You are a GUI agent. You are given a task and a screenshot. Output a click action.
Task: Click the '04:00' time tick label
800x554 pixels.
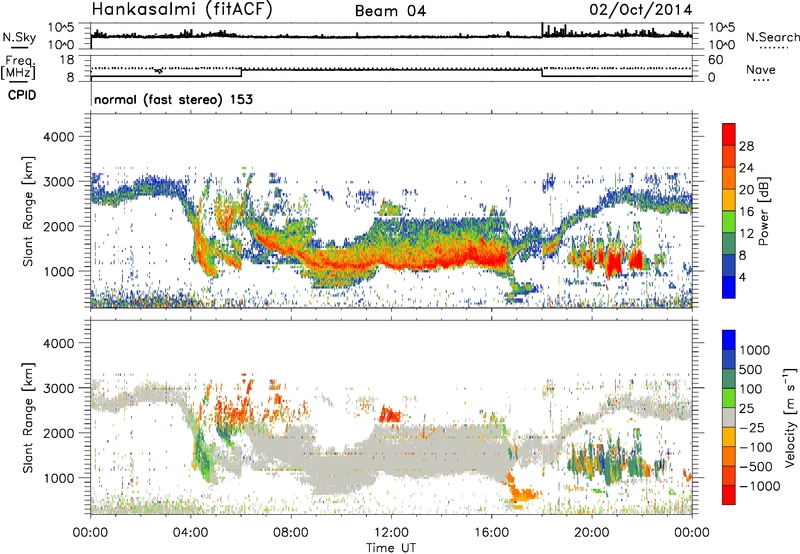tap(190, 533)
